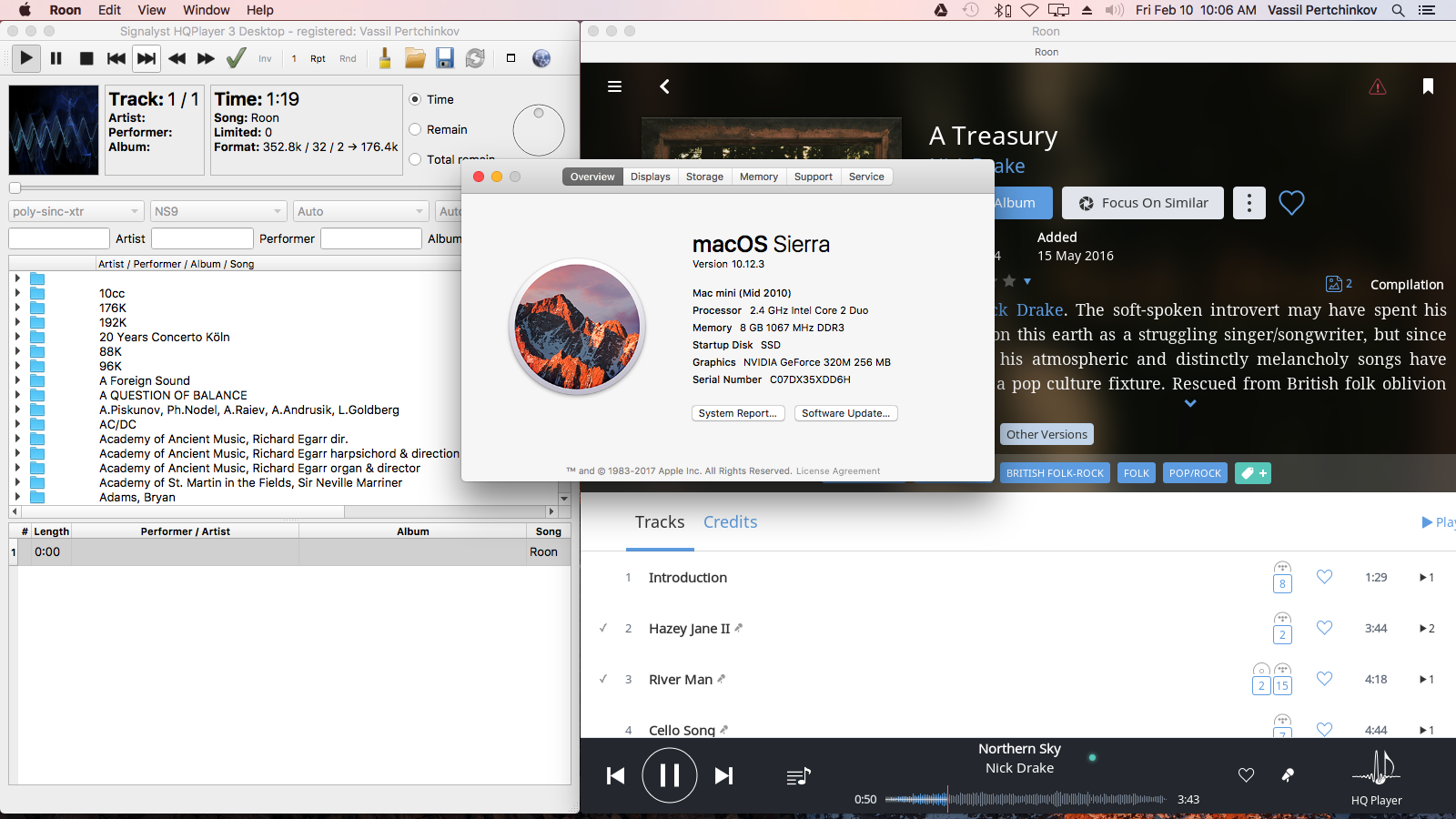Open the License Agreement link
This screenshot has height=819, width=1456.
pos(838,471)
